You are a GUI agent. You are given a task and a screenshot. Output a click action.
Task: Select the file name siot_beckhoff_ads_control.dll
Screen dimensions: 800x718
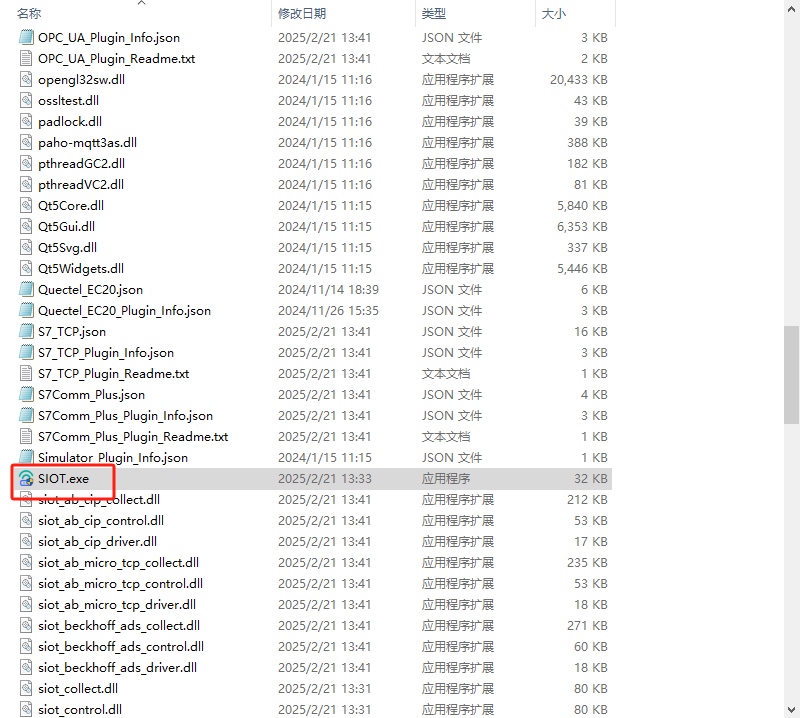click(x=121, y=647)
